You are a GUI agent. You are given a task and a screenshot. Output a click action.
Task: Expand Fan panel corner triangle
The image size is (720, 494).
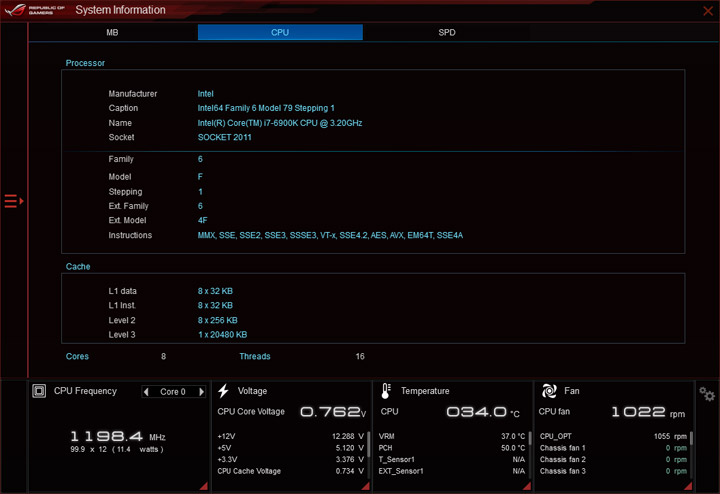pyautogui.click(x=688, y=486)
